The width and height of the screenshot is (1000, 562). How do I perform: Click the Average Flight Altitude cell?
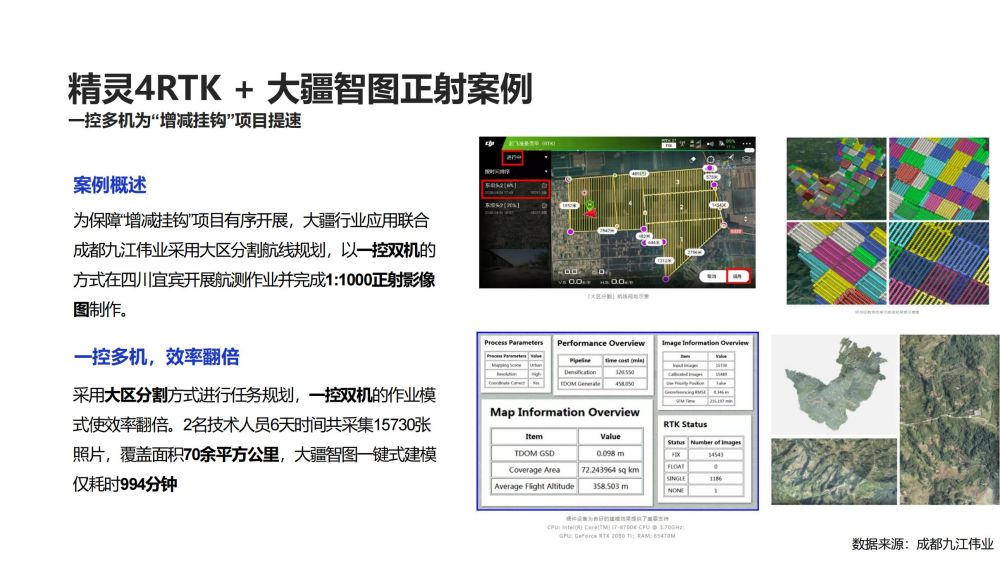coord(534,486)
